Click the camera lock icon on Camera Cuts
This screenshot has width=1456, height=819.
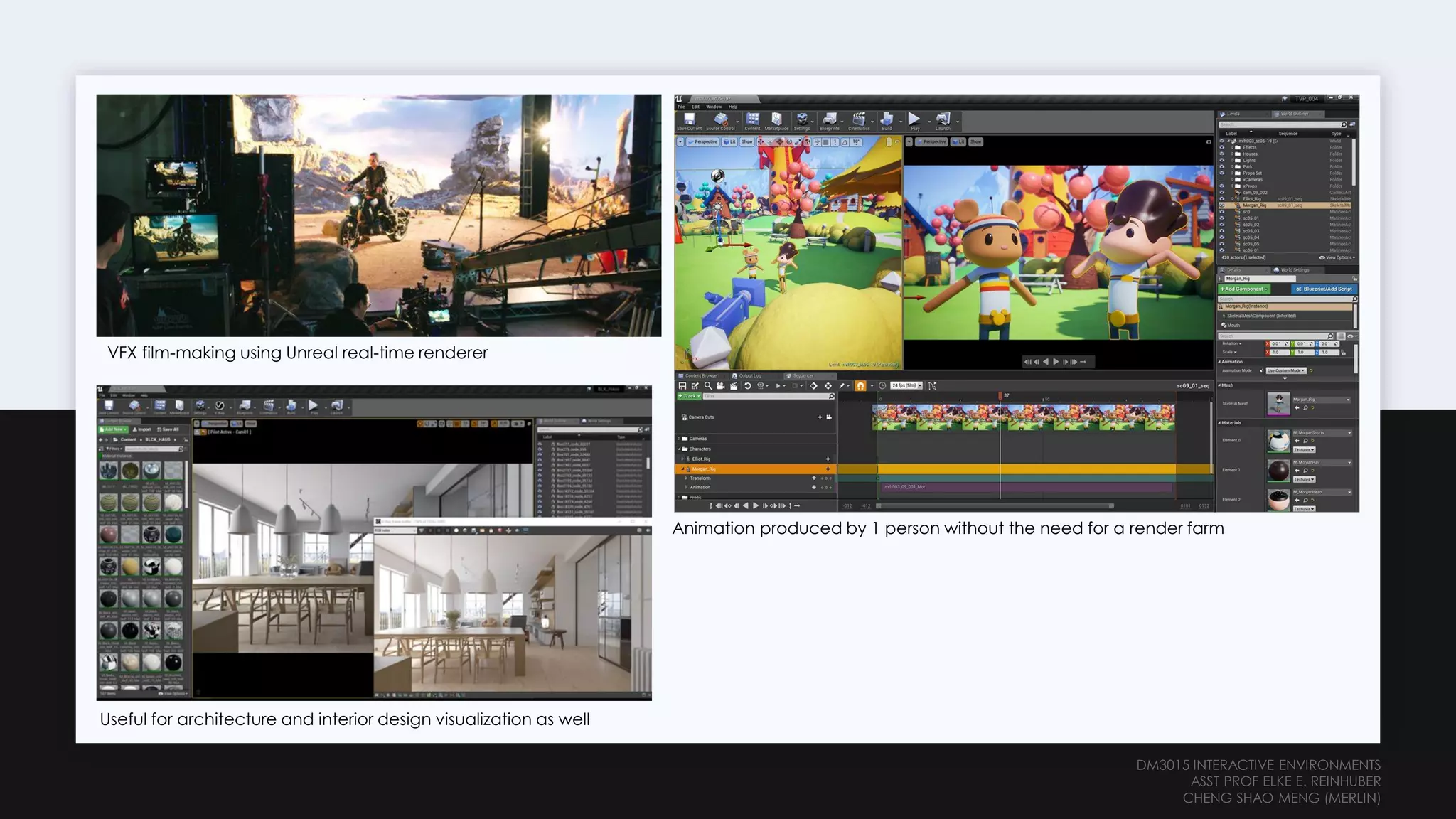[x=829, y=417]
